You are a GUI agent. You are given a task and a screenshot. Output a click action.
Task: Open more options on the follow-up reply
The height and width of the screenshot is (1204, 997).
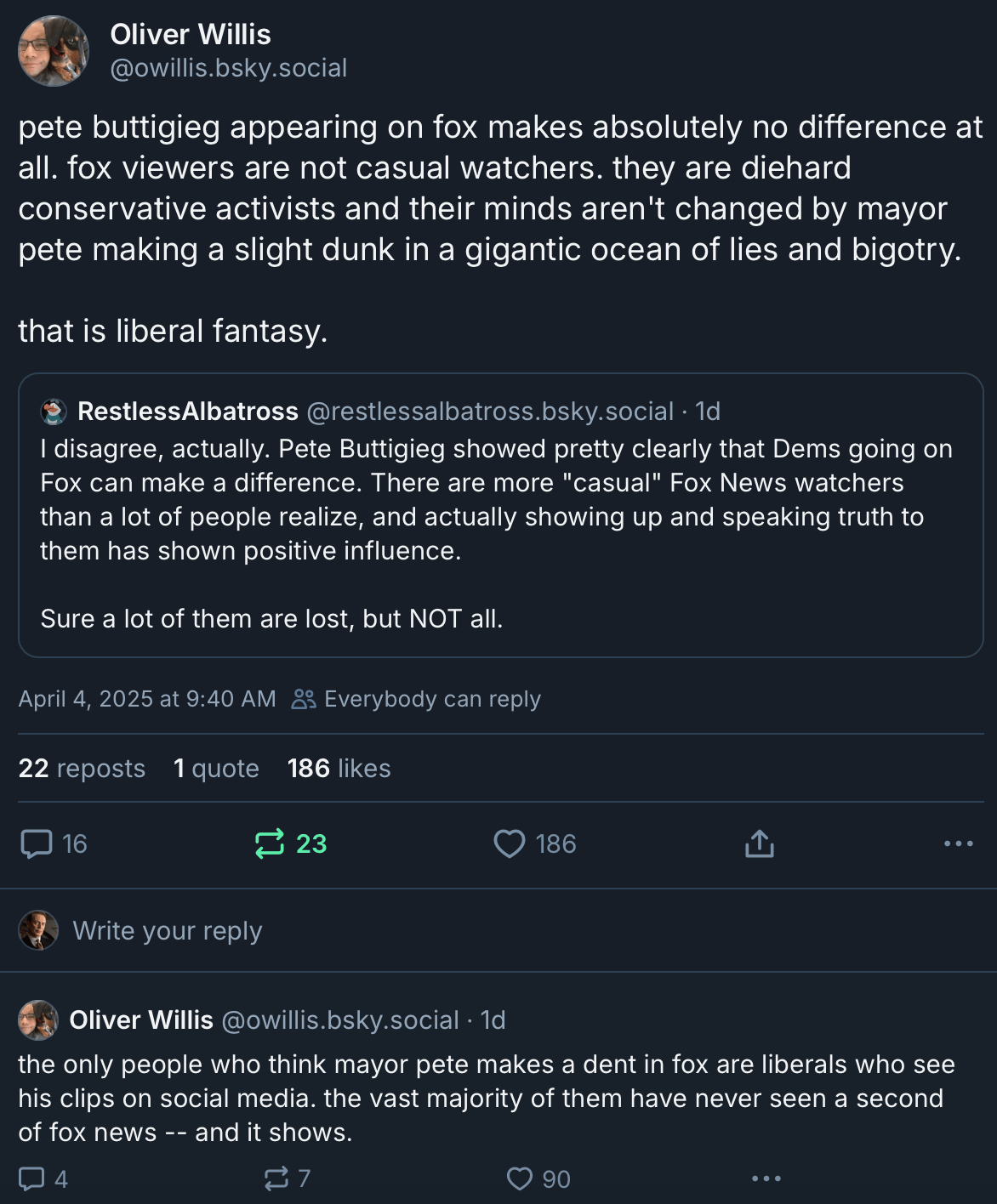766,1178
